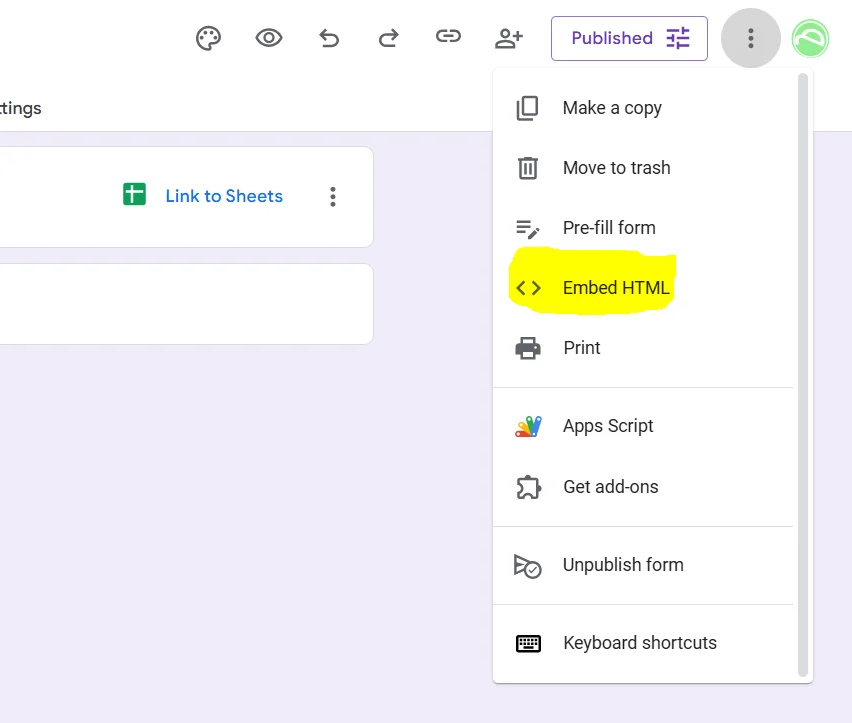Select Make a copy from menu
This screenshot has width=852, height=723.
point(612,108)
